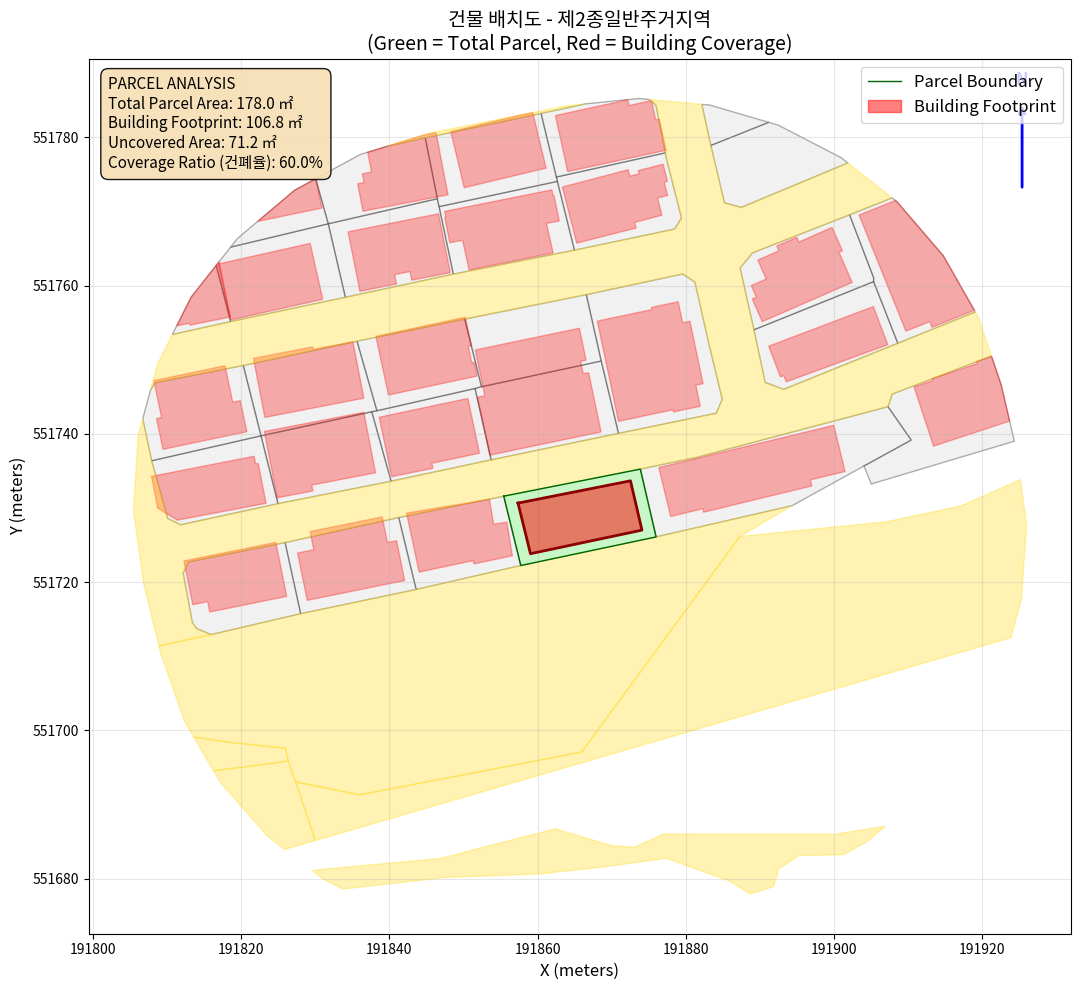Click the Coverage Ratio 60.0% line
The width and height of the screenshot is (1081, 990).
215,162
